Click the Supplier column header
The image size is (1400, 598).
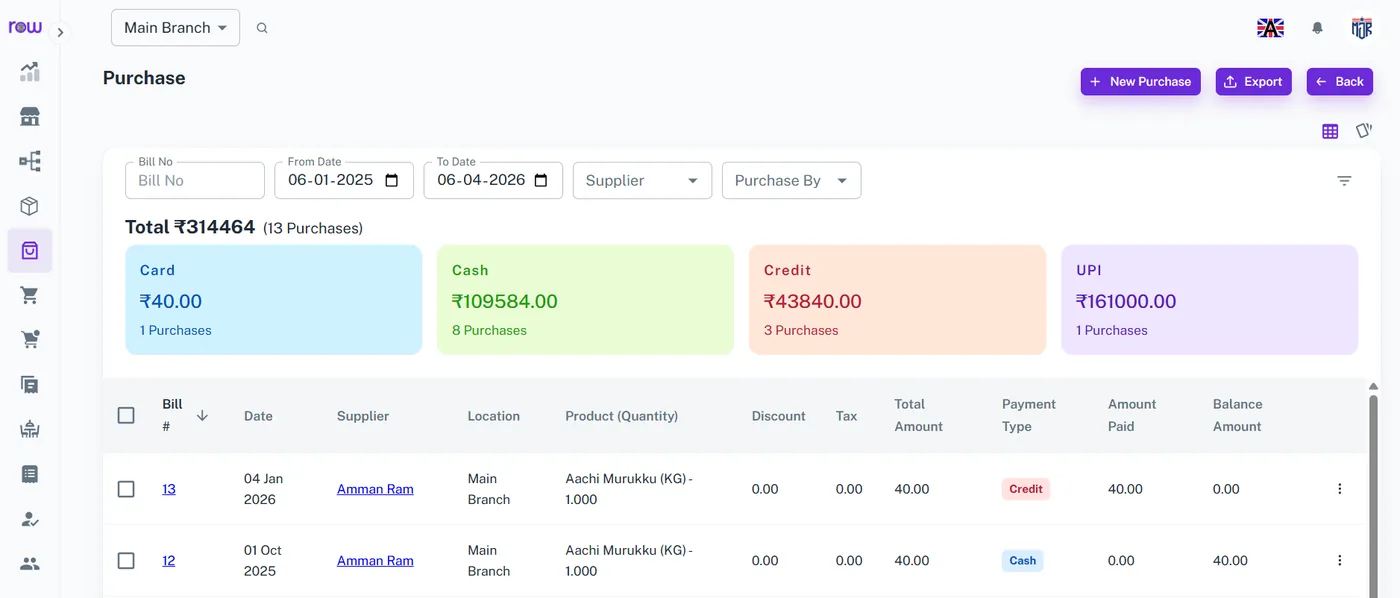coord(363,416)
